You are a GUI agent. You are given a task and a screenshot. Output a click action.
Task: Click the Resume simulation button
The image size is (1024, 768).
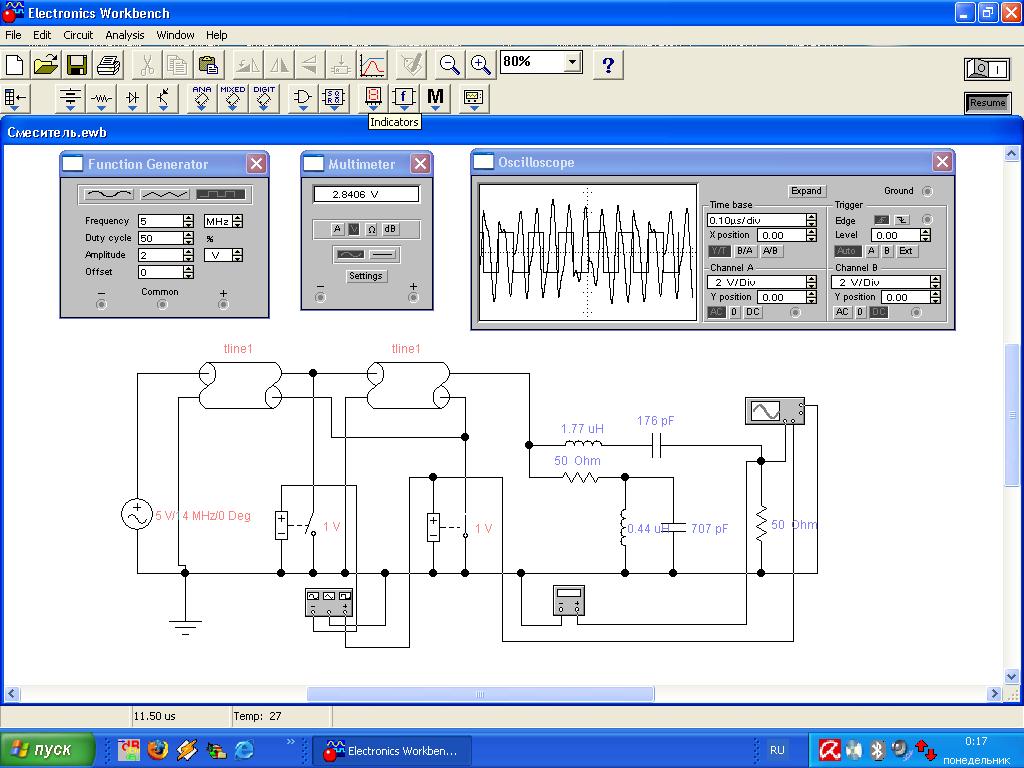(x=987, y=103)
